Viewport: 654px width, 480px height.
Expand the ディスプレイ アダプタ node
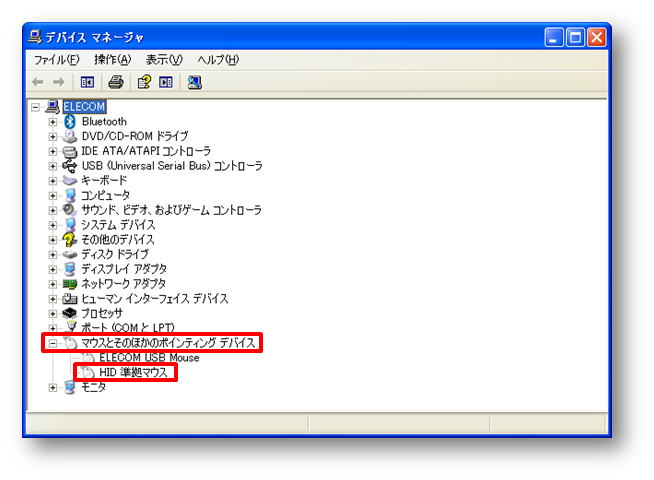(53, 269)
